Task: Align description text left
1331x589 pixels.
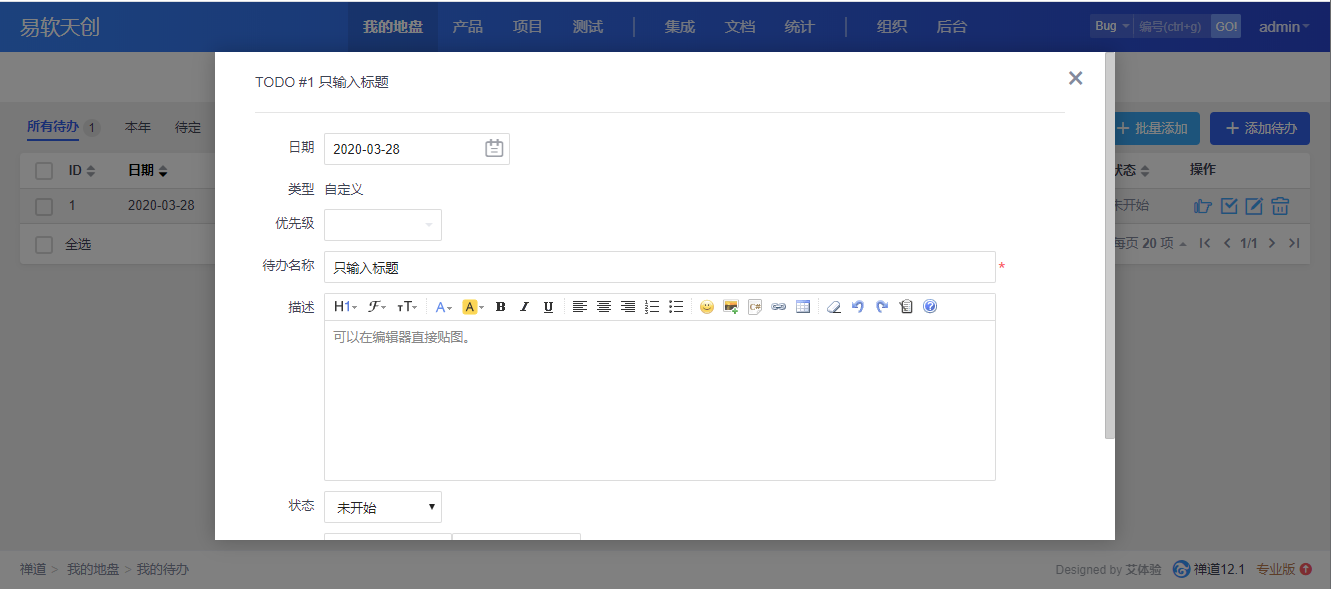Action: [x=580, y=307]
